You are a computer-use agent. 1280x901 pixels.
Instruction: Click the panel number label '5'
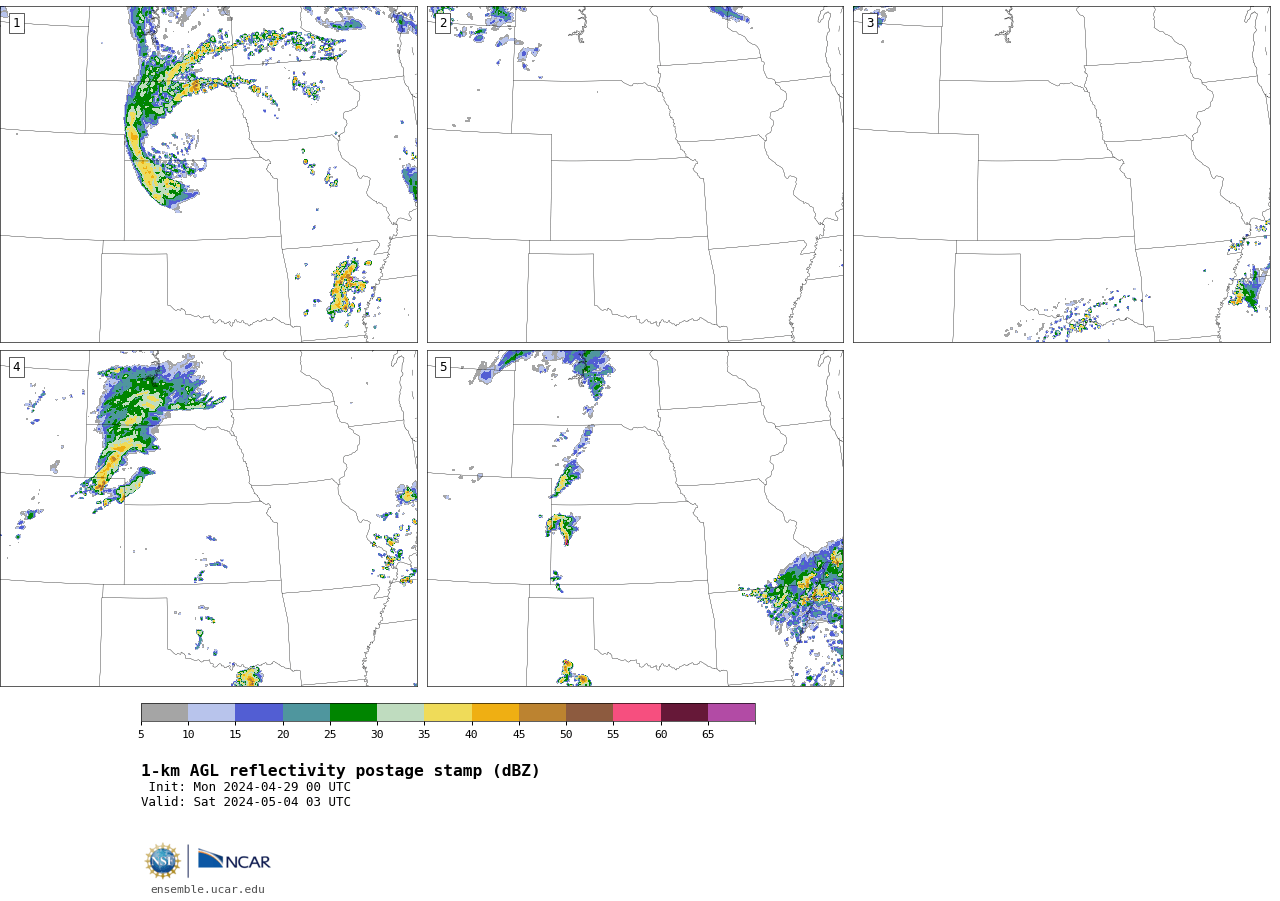pos(443,367)
